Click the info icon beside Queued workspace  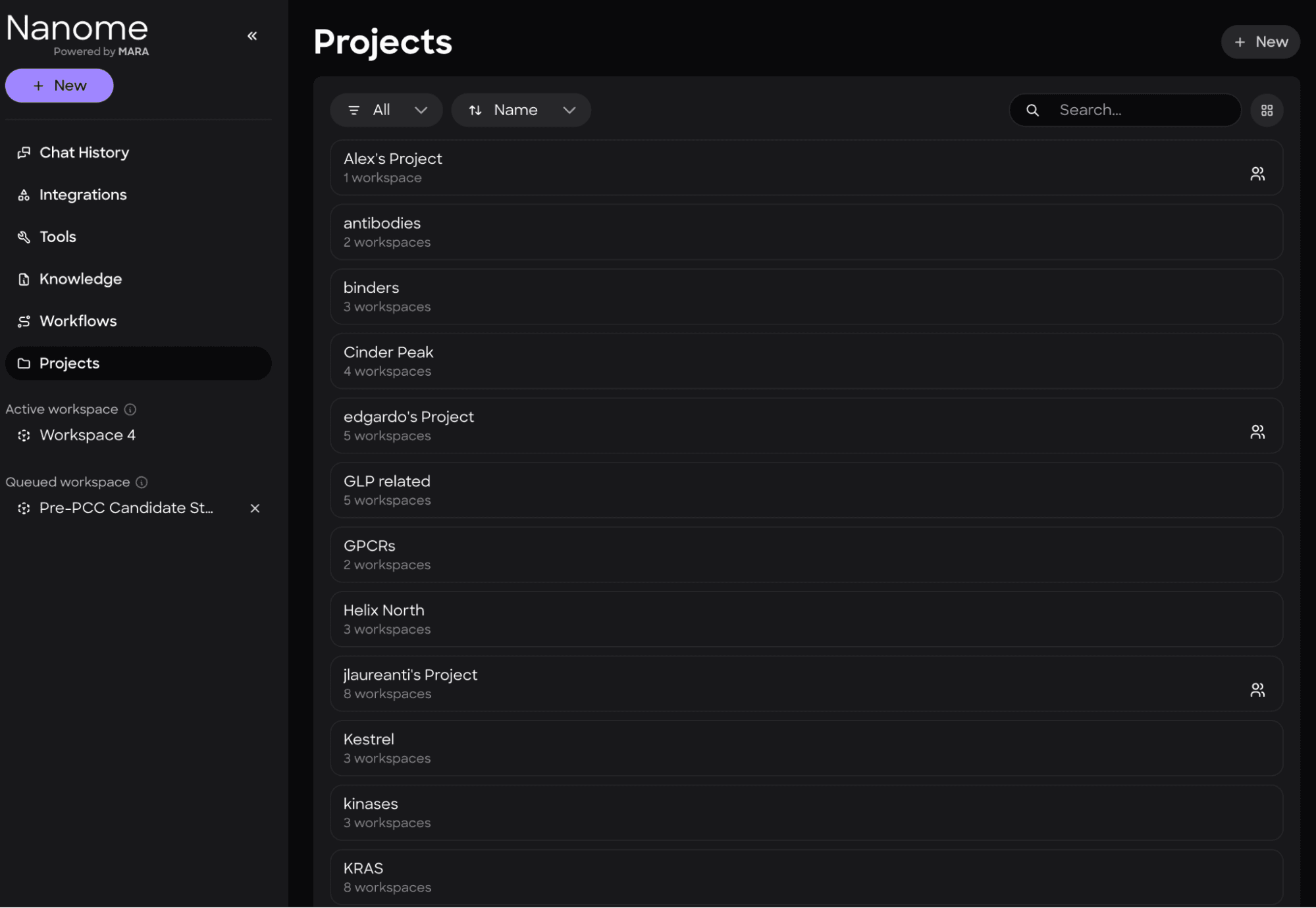142,482
